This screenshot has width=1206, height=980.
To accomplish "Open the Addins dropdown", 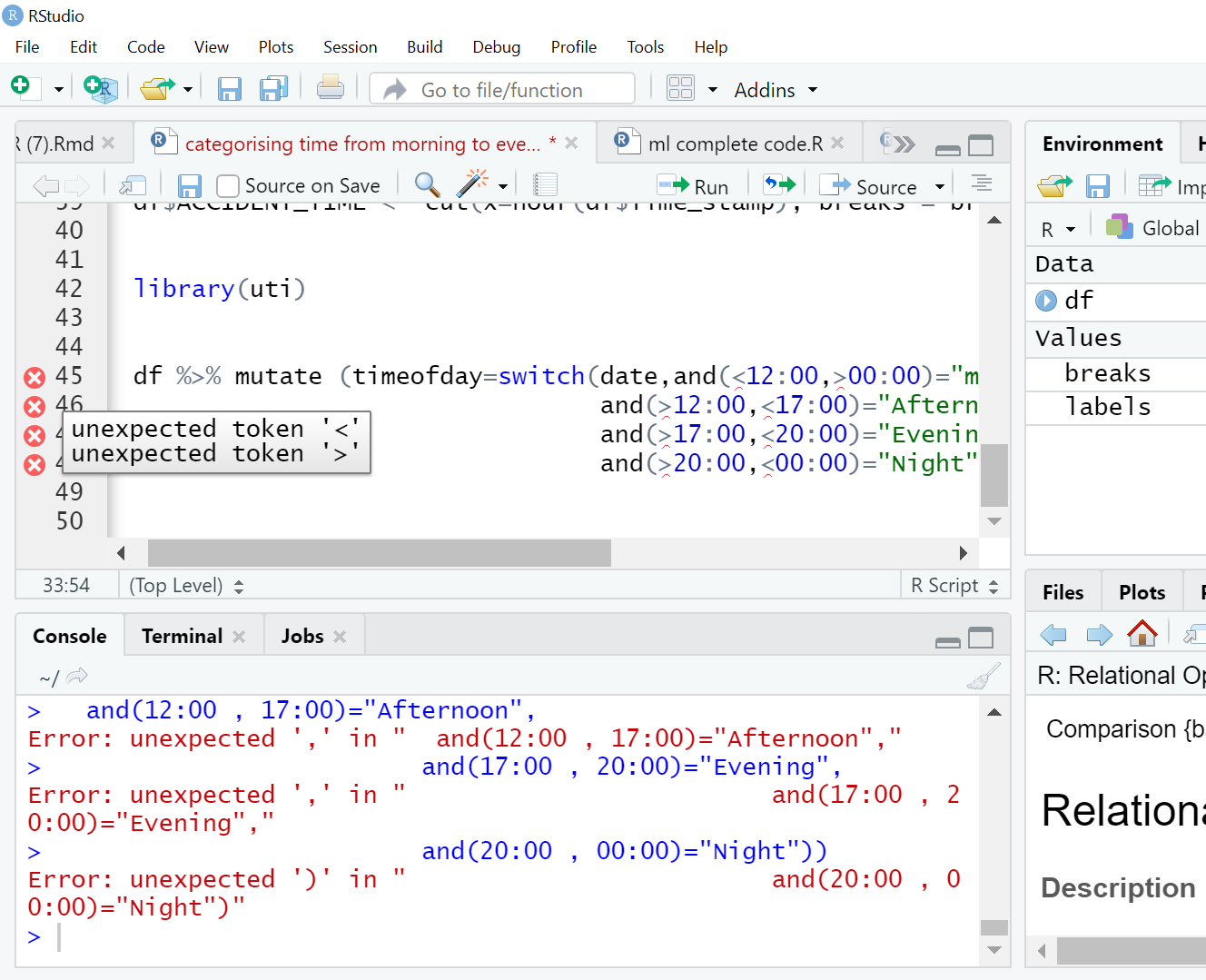I will click(774, 89).
